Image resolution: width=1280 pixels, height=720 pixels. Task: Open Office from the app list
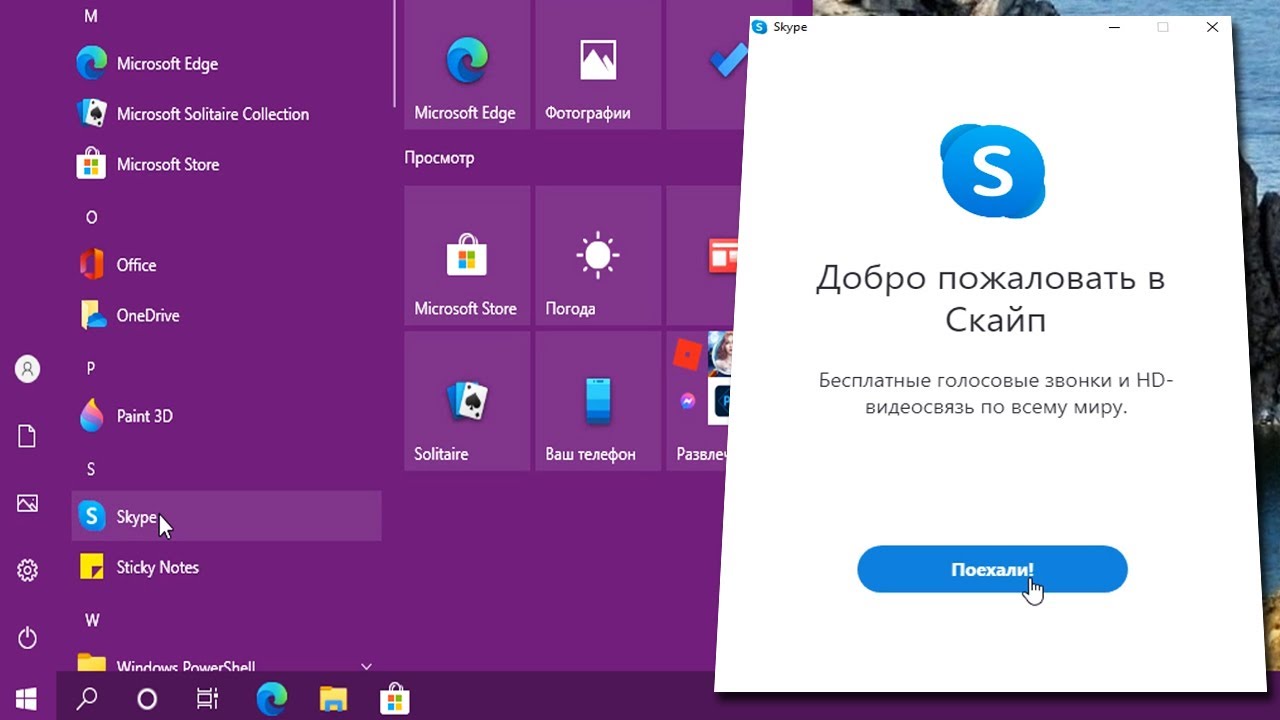click(226, 265)
